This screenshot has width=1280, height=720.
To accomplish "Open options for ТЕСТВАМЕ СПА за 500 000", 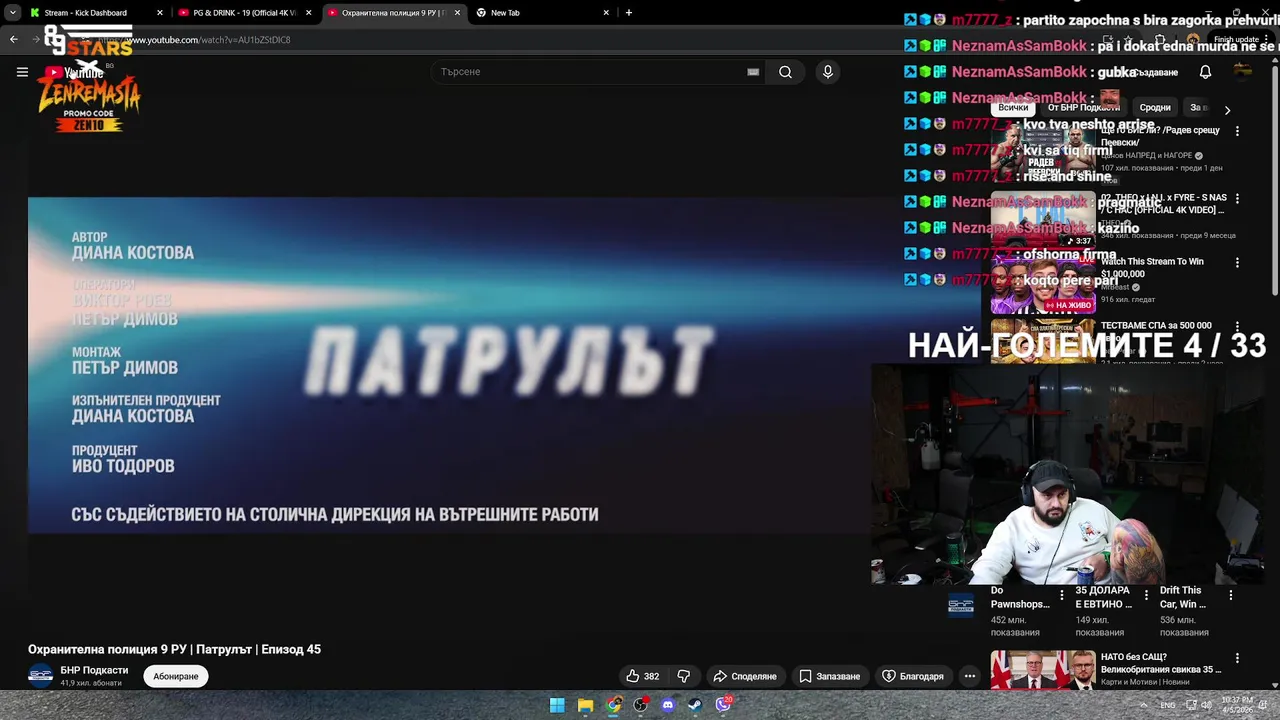I will [1237, 327].
